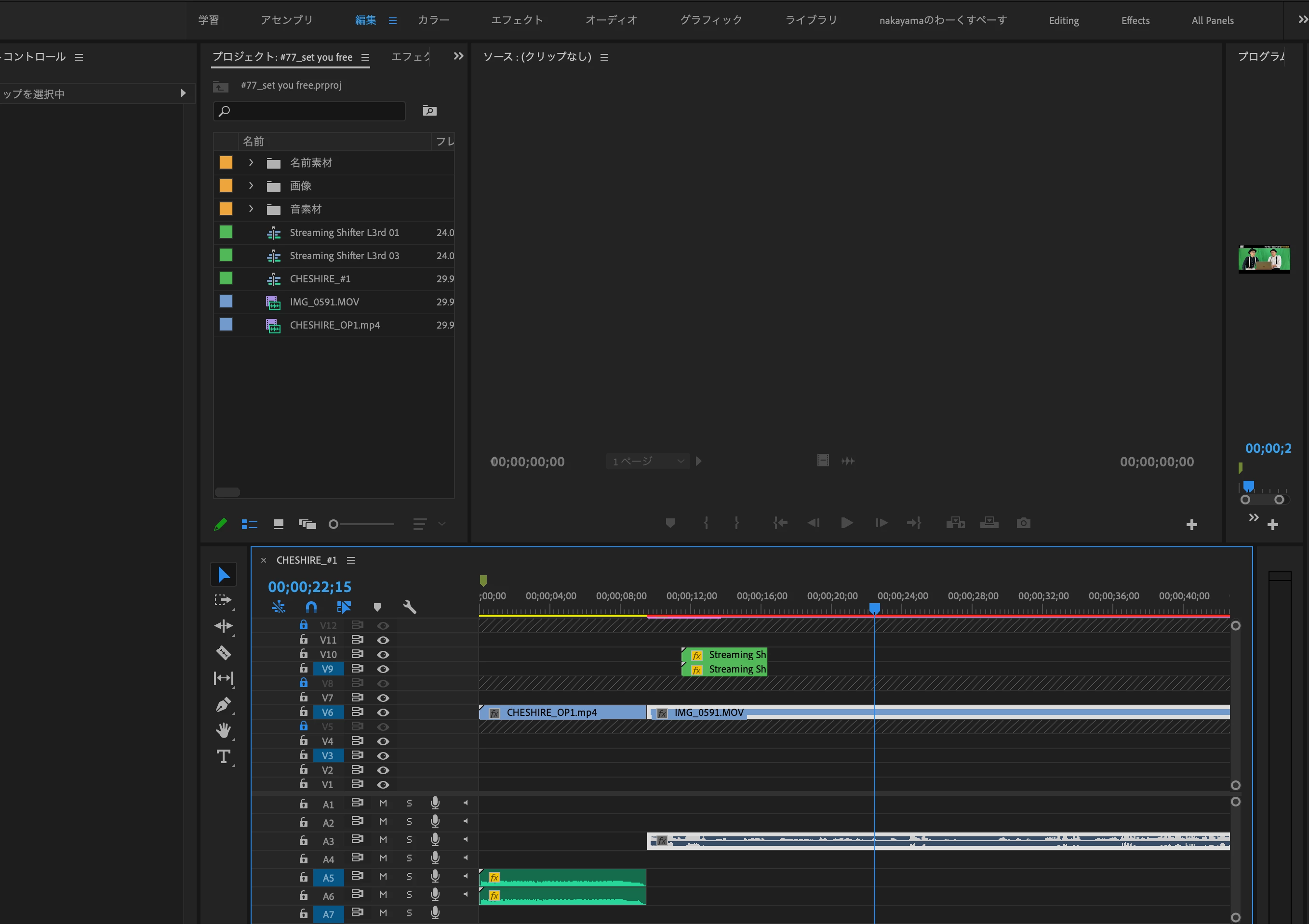Click the timeline timecode 00;00;22;15

coord(309,587)
